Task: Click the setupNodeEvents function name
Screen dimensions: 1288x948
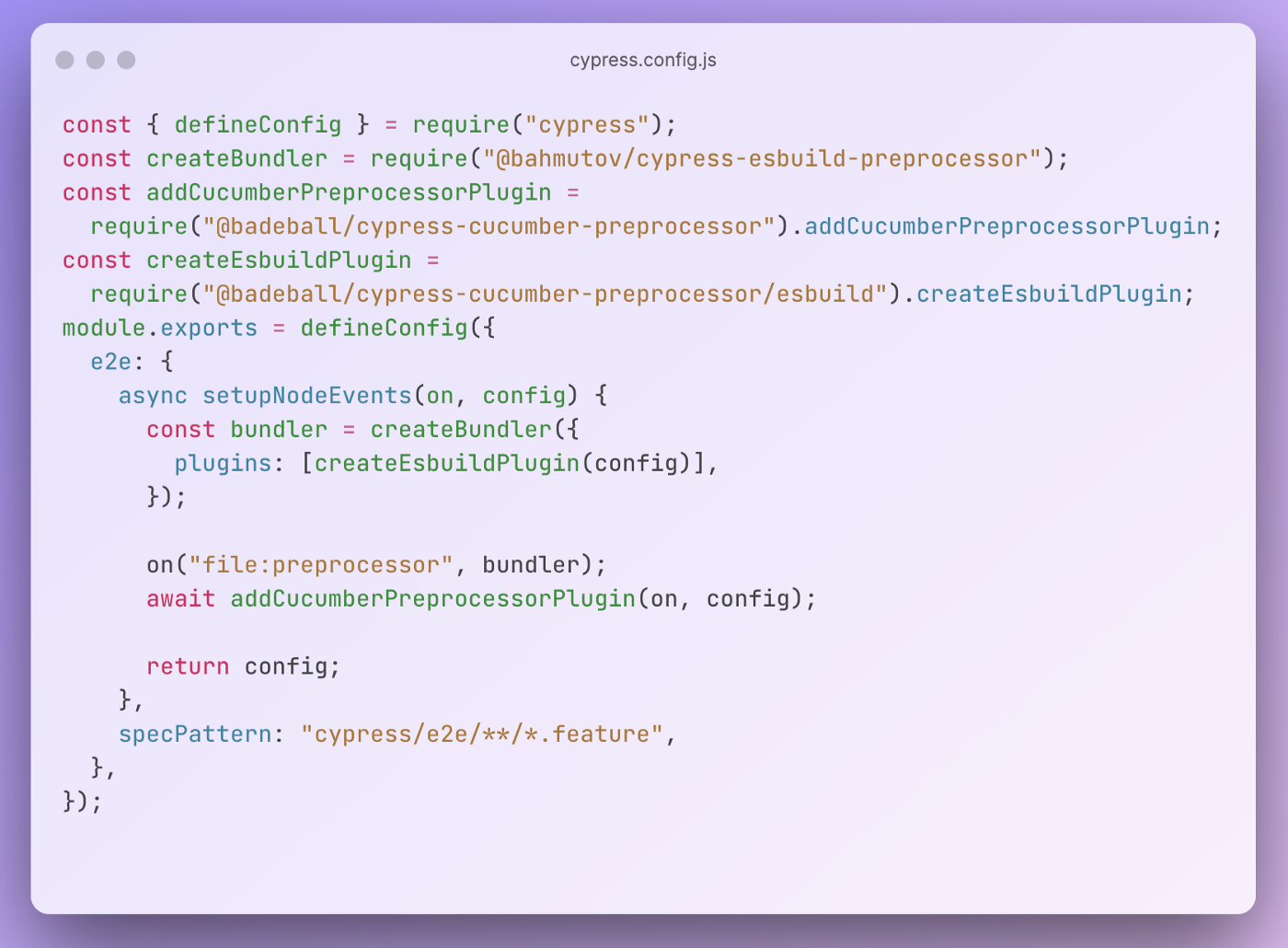Action: pyautogui.click(x=306, y=396)
